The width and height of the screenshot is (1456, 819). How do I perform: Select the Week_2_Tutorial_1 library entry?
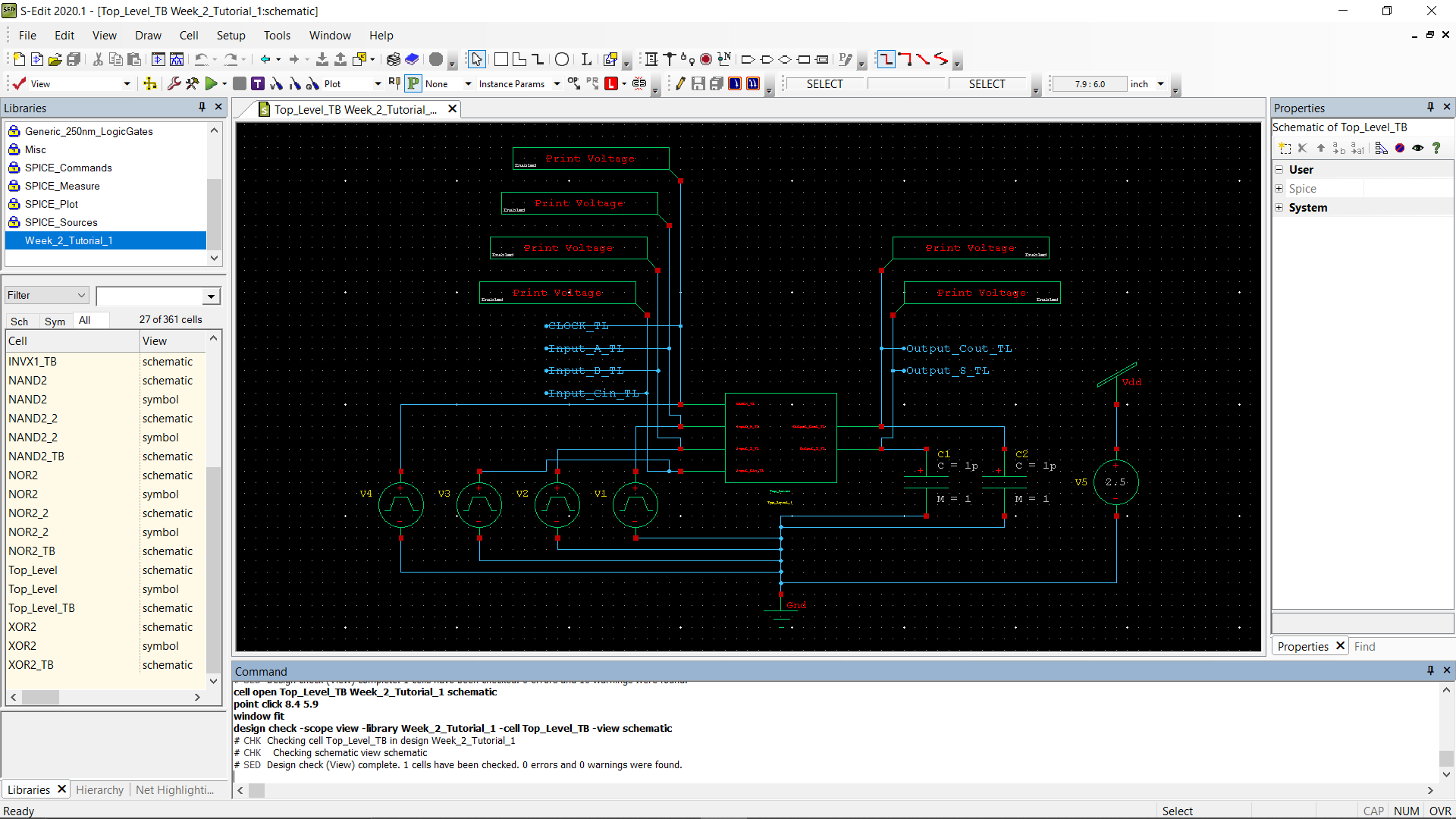(x=68, y=240)
